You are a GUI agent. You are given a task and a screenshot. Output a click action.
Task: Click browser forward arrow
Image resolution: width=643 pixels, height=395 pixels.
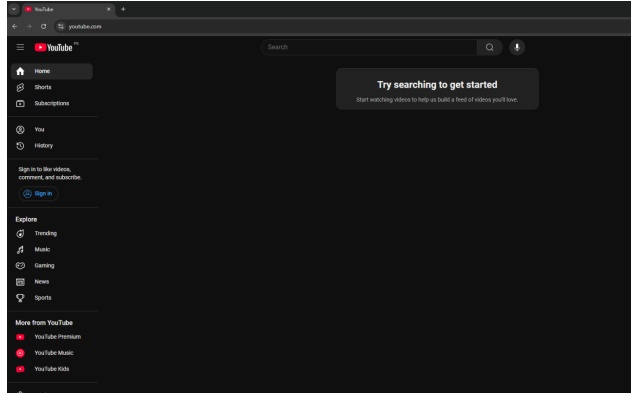[29, 26]
